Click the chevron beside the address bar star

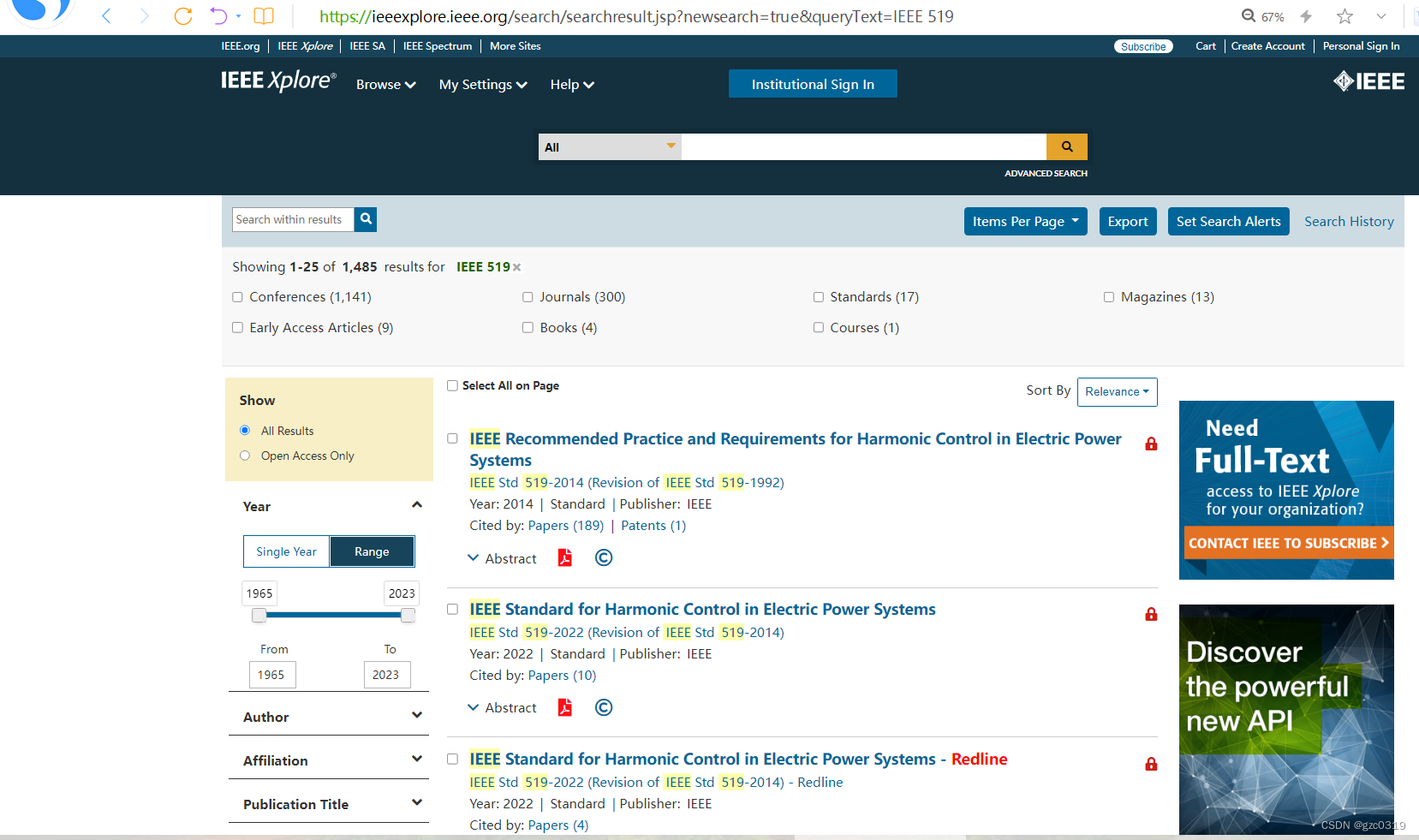coord(1381,16)
